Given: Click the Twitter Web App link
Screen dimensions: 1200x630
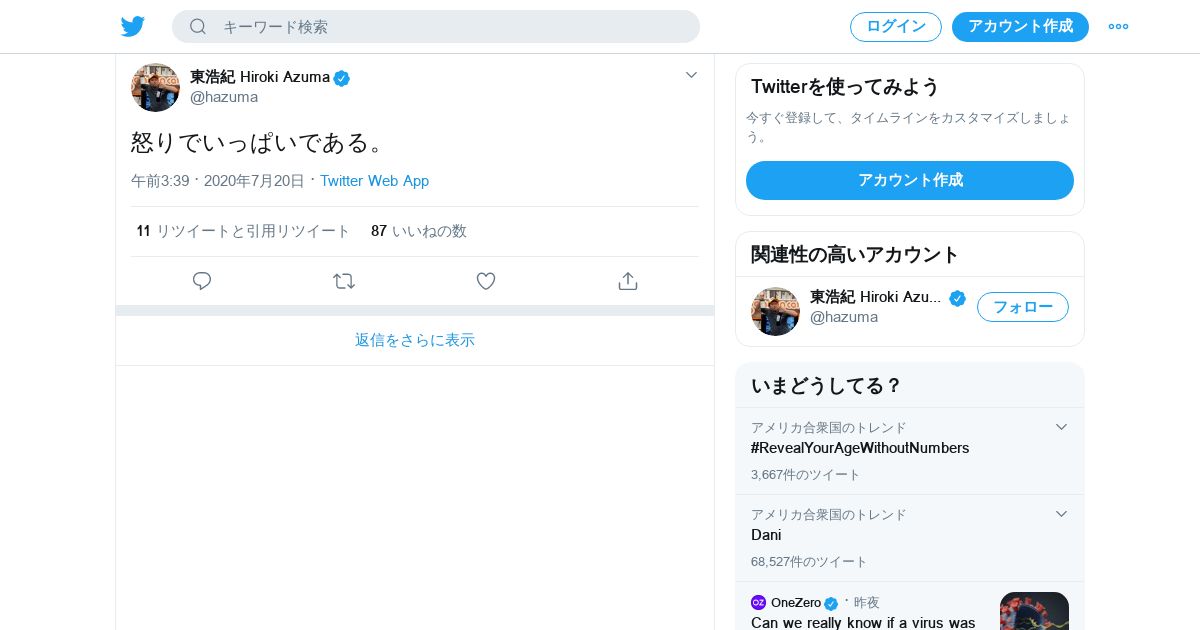Looking at the screenshot, I should tap(374, 181).
